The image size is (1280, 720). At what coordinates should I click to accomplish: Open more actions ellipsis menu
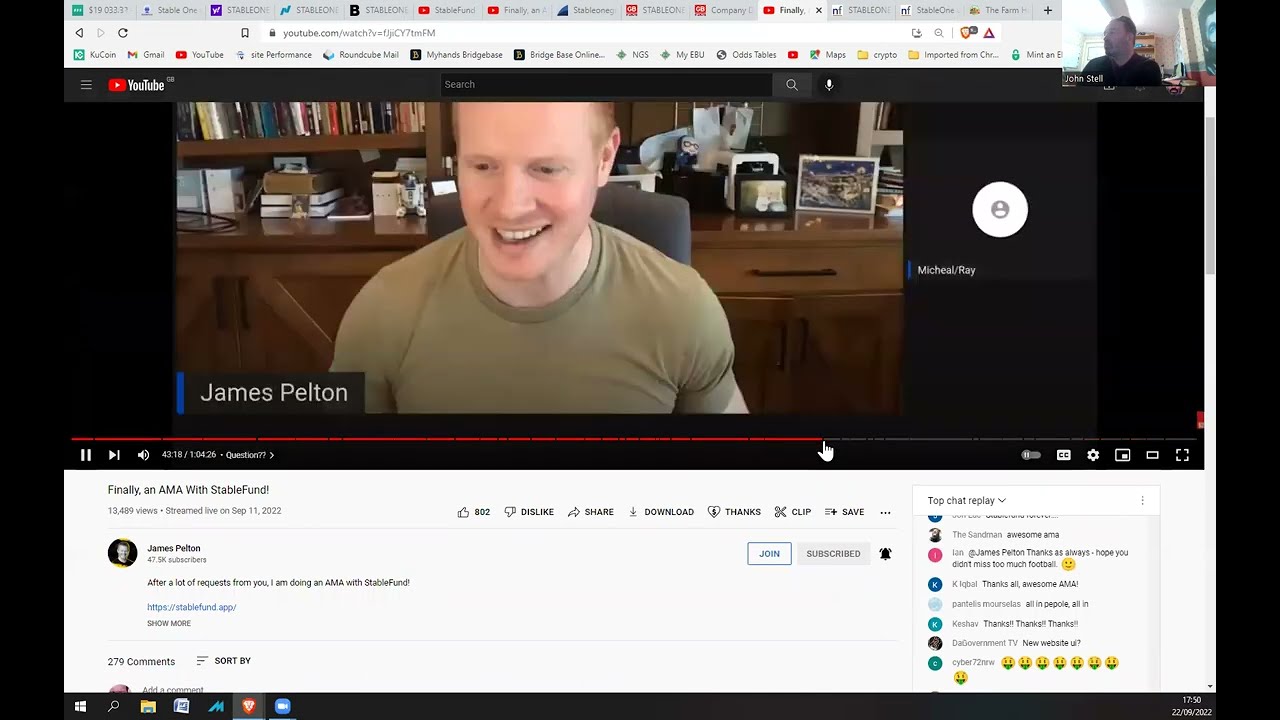click(885, 512)
